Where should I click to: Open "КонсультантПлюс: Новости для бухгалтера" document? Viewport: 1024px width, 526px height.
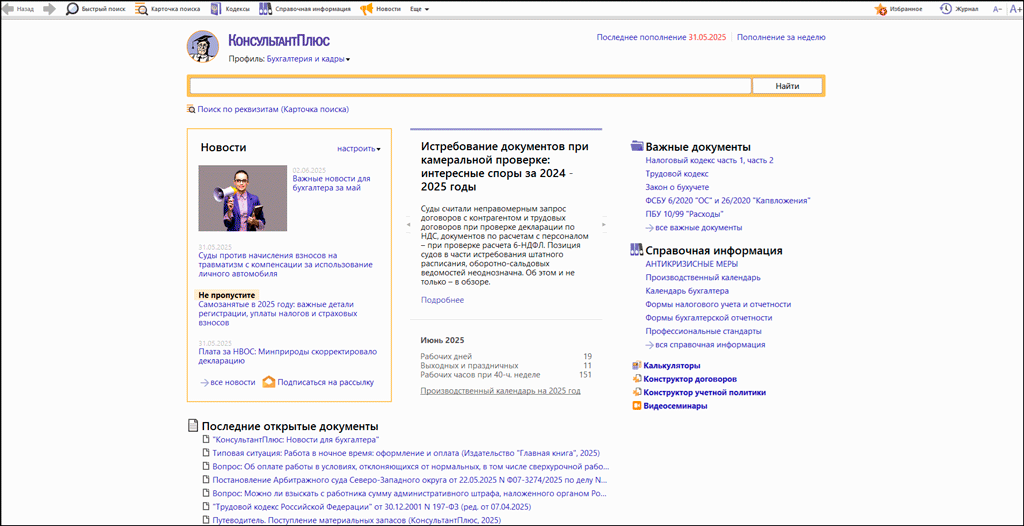[296, 440]
